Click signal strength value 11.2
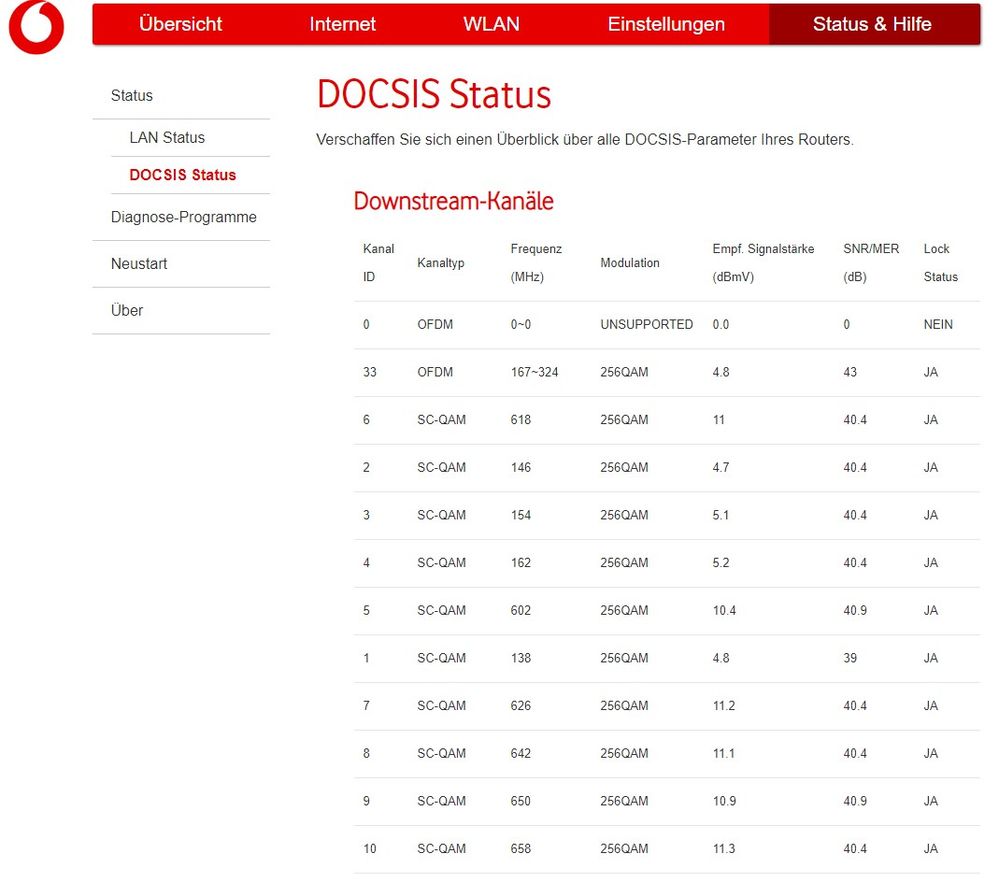999x880 pixels. [724, 706]
